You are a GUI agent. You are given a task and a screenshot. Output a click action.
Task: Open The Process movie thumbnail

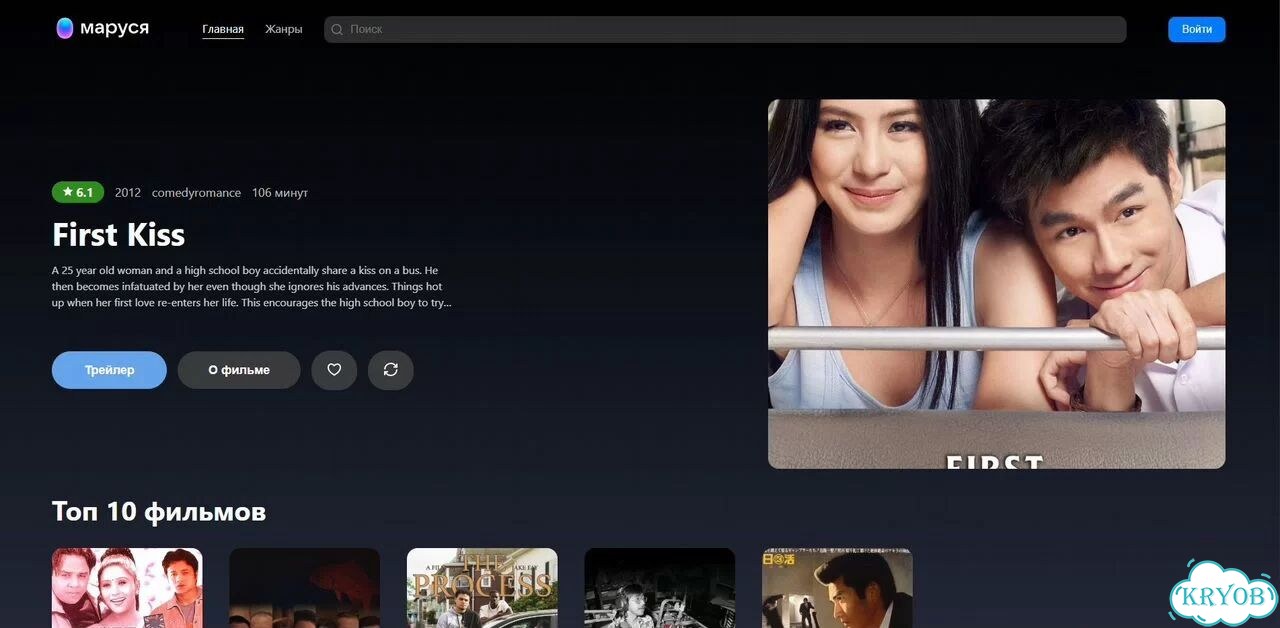click(482, 588)
